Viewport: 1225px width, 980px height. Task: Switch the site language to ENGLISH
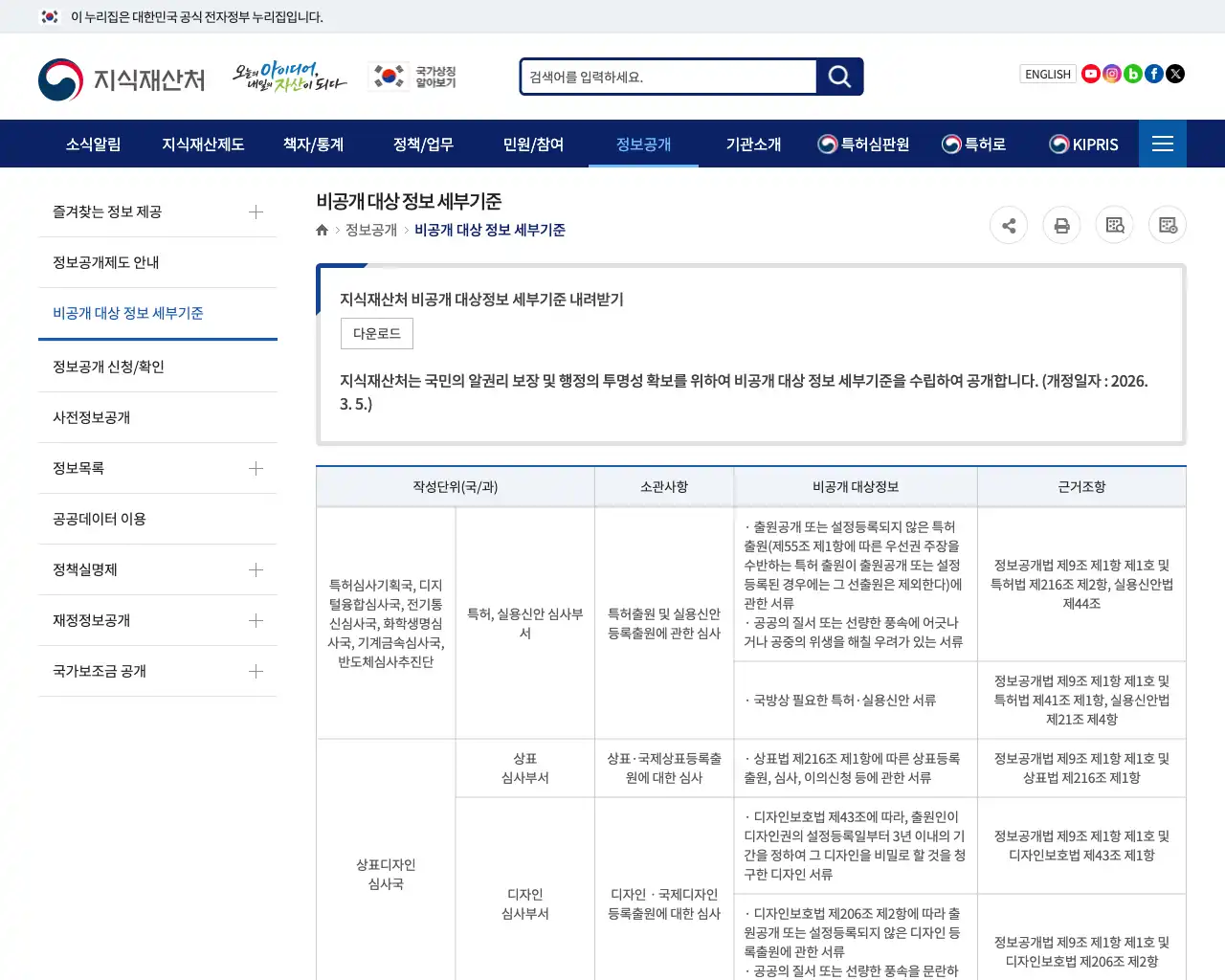tap(1047, 74)
